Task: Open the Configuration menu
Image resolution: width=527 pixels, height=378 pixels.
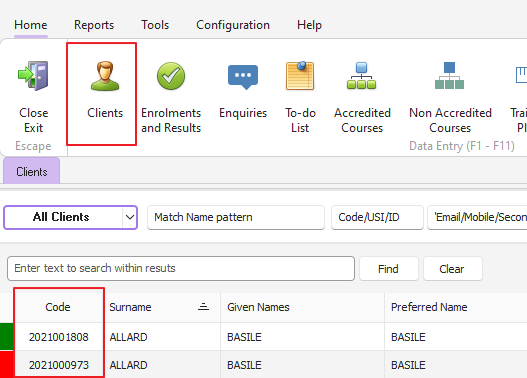Action: (x=233, y=25)
